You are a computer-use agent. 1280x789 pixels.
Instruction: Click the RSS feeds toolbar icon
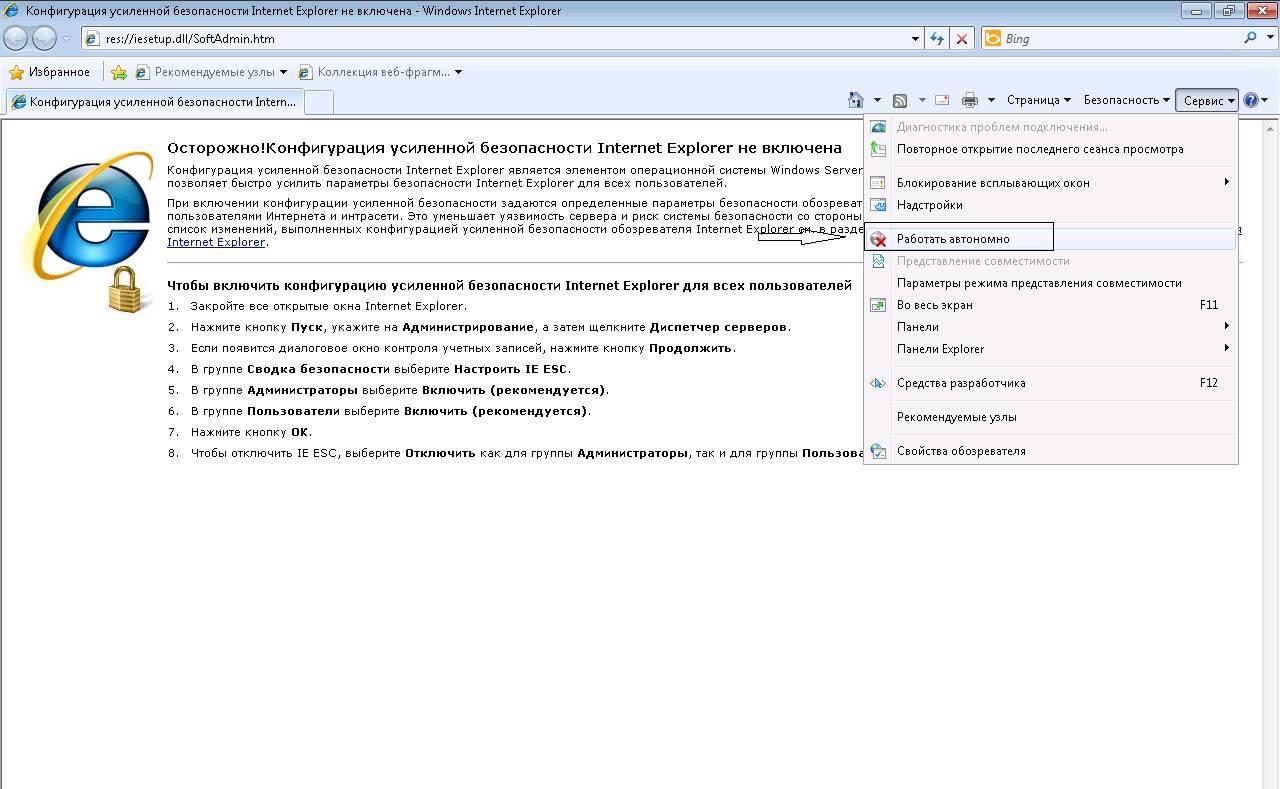(x=900, y=100)
